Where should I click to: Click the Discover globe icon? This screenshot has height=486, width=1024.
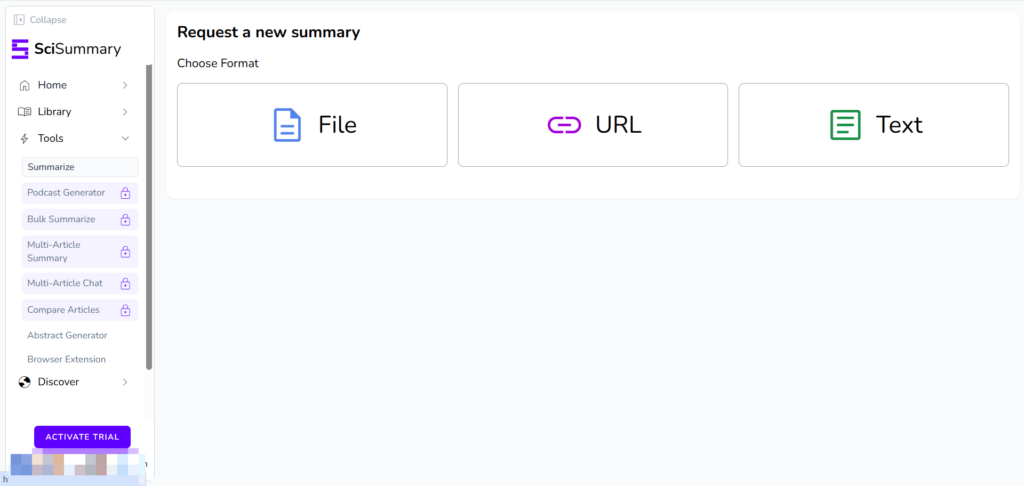[24, 382]
